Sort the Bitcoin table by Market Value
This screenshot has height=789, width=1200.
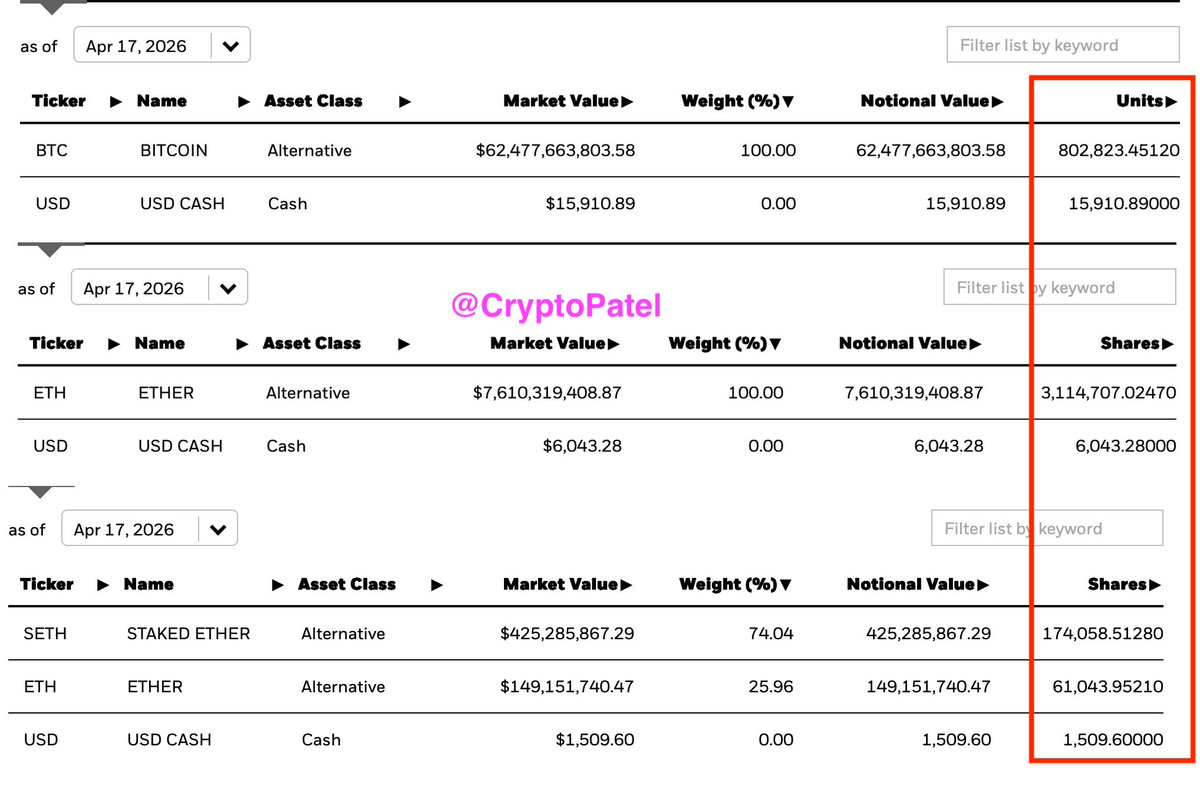click(568, 101)
